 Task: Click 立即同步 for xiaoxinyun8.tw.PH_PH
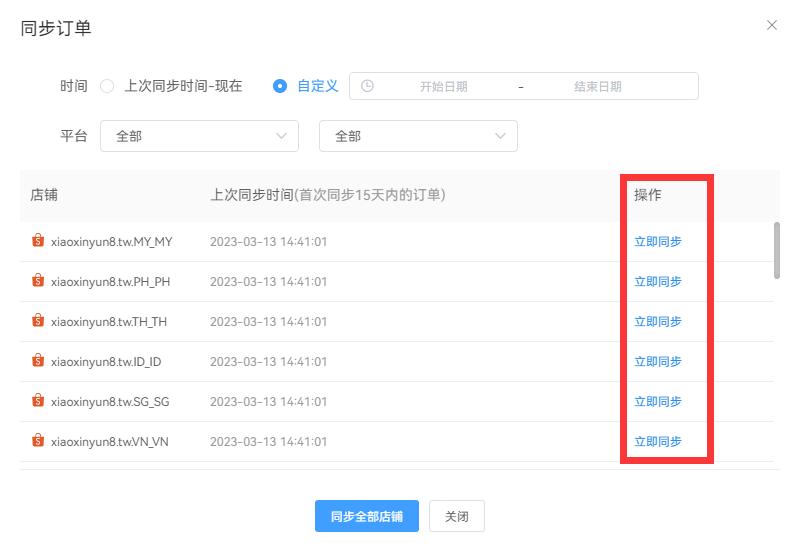(658, 281)
